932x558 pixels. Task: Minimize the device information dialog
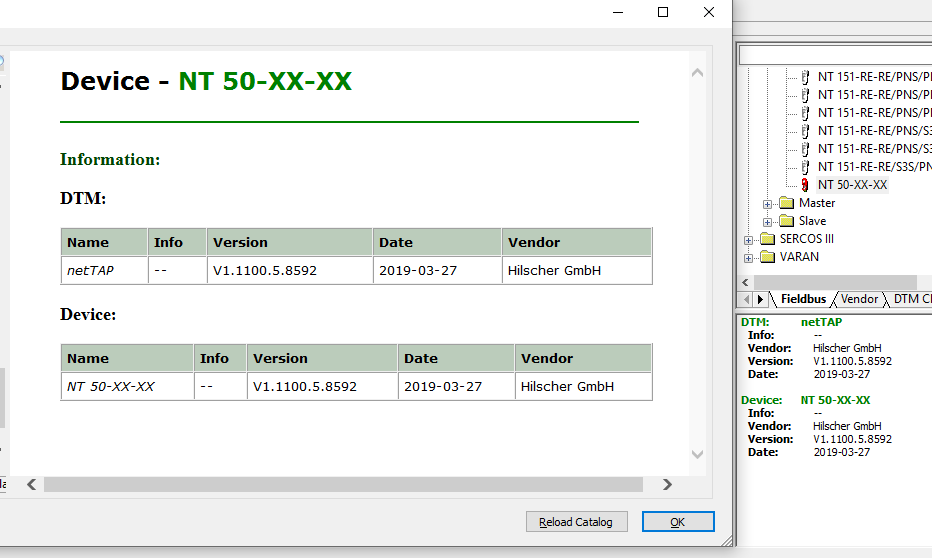[x=618, y=12]
